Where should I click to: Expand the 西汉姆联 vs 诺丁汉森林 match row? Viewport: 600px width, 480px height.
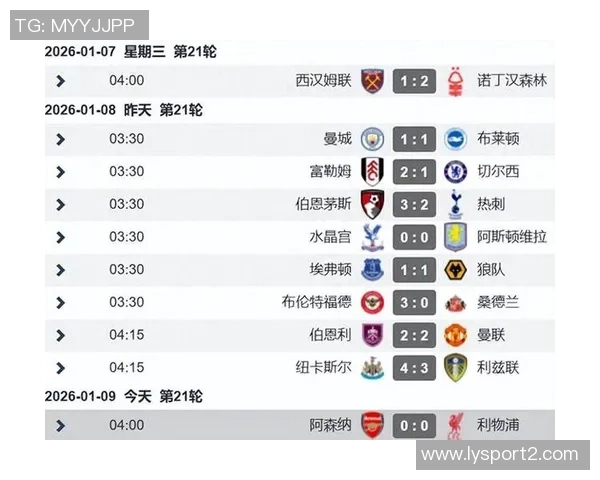61,81
